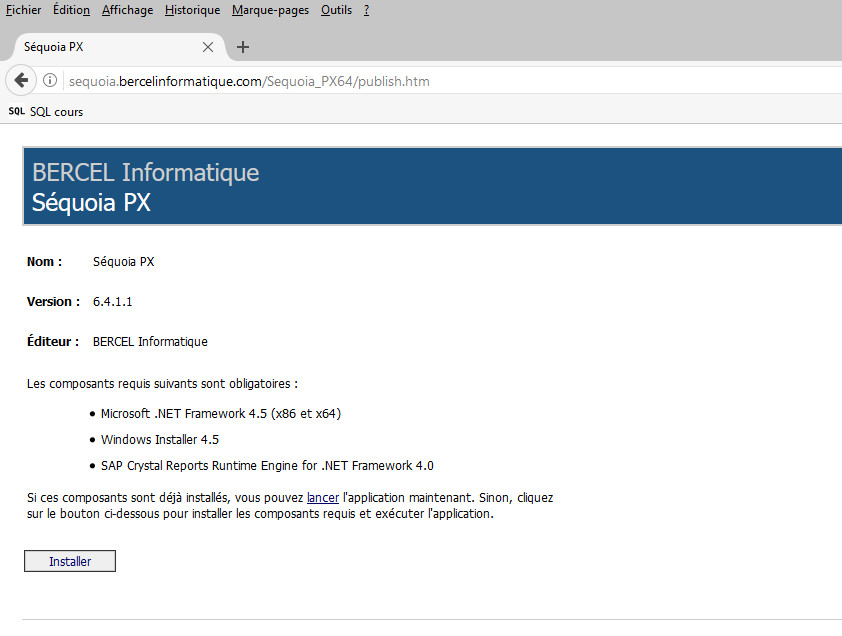Screen dimensions: 842x636
Task: Click the SQL icon on the bookmarks bar
Action: [x=14, y=111]
